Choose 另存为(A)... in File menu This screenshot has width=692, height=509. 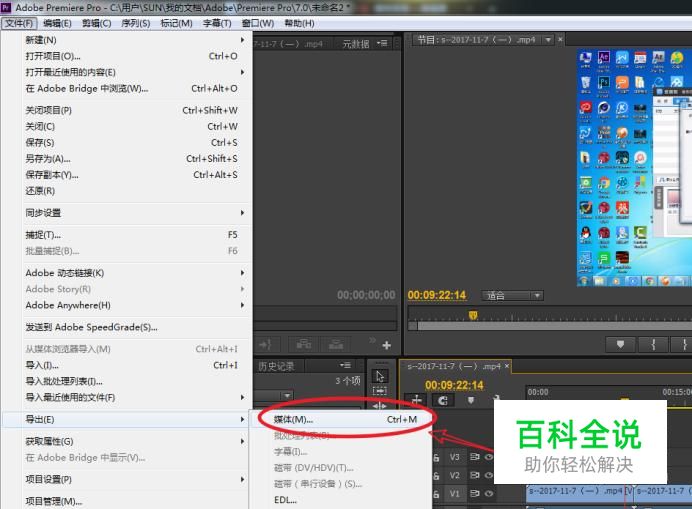coord(126,158)
